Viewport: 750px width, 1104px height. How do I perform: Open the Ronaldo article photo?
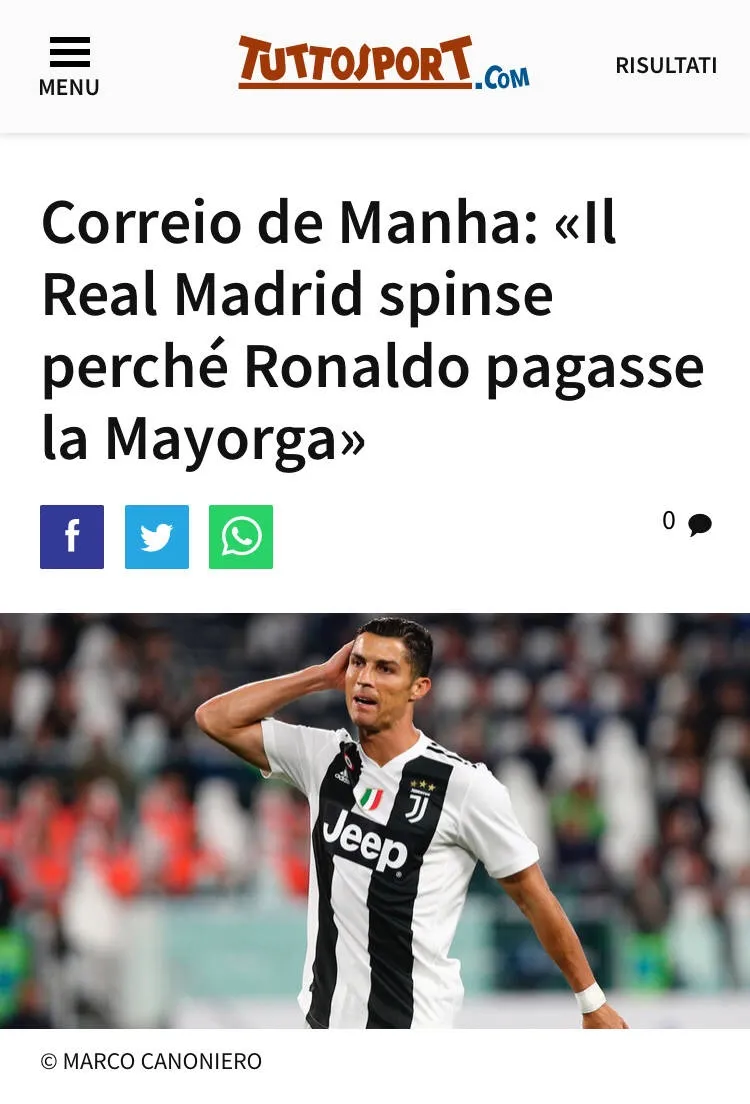[x=375, y=821]
